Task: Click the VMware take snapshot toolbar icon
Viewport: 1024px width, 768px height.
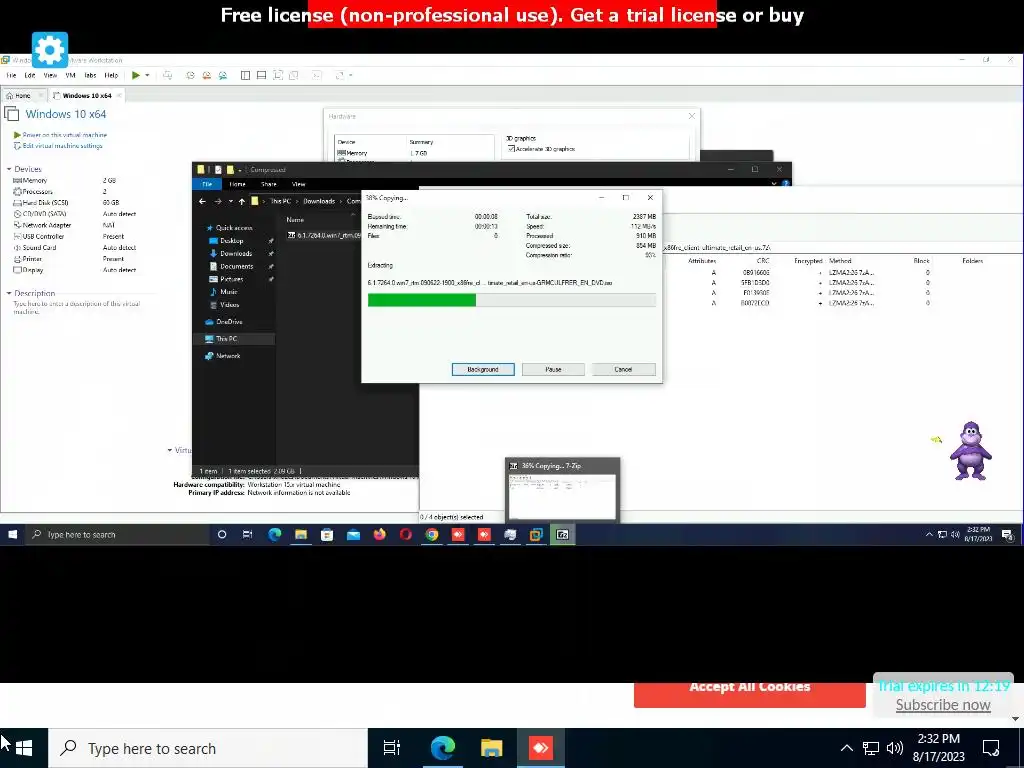Action: pos(191,76)
